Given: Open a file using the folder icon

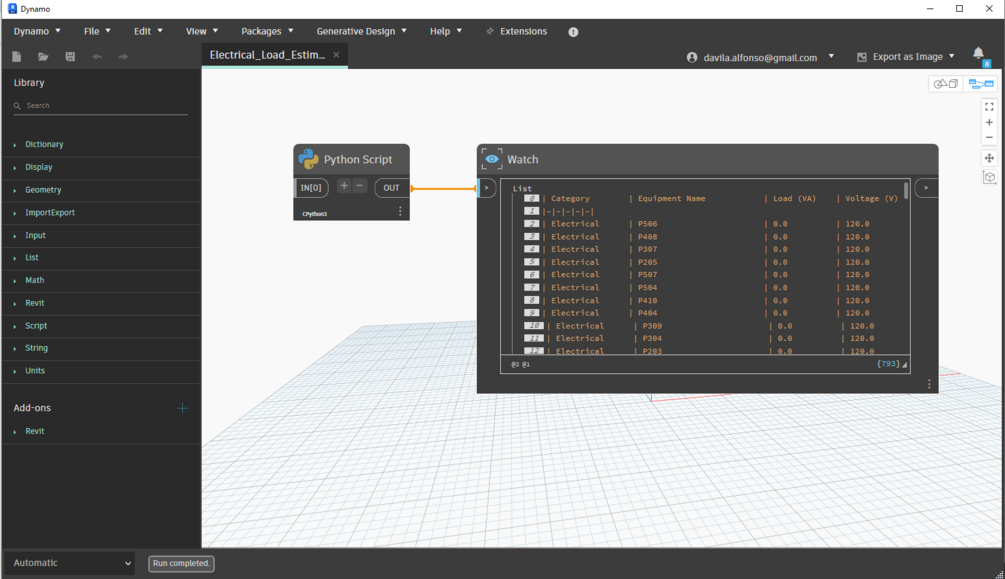Looking at the screenshot, I should click(x=43, y=56).
